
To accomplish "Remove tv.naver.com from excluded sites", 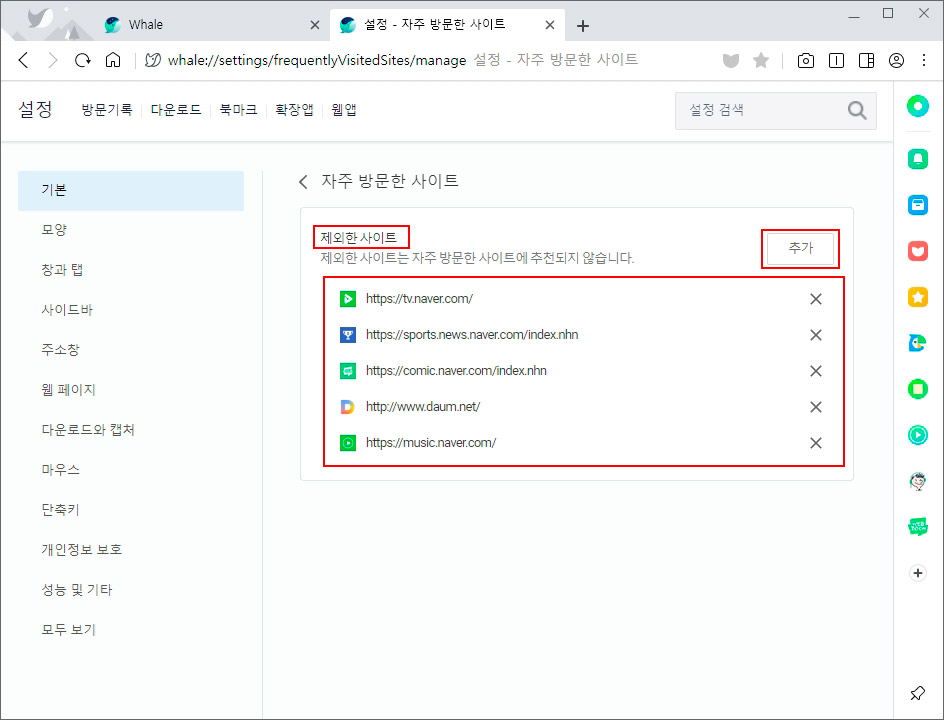I will pyautogui.click(x=816, y=299).
